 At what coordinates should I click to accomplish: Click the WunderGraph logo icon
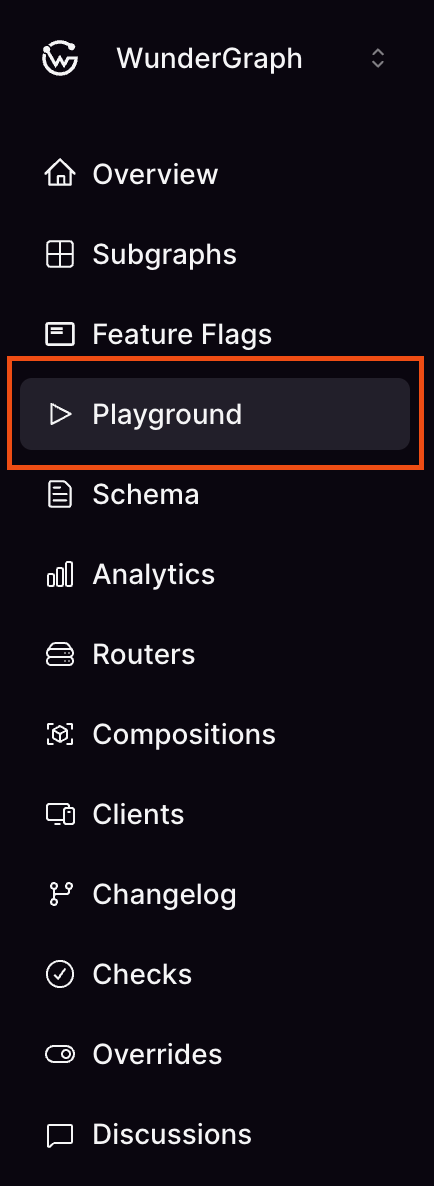pyautogui.click(x=60, y=58)
